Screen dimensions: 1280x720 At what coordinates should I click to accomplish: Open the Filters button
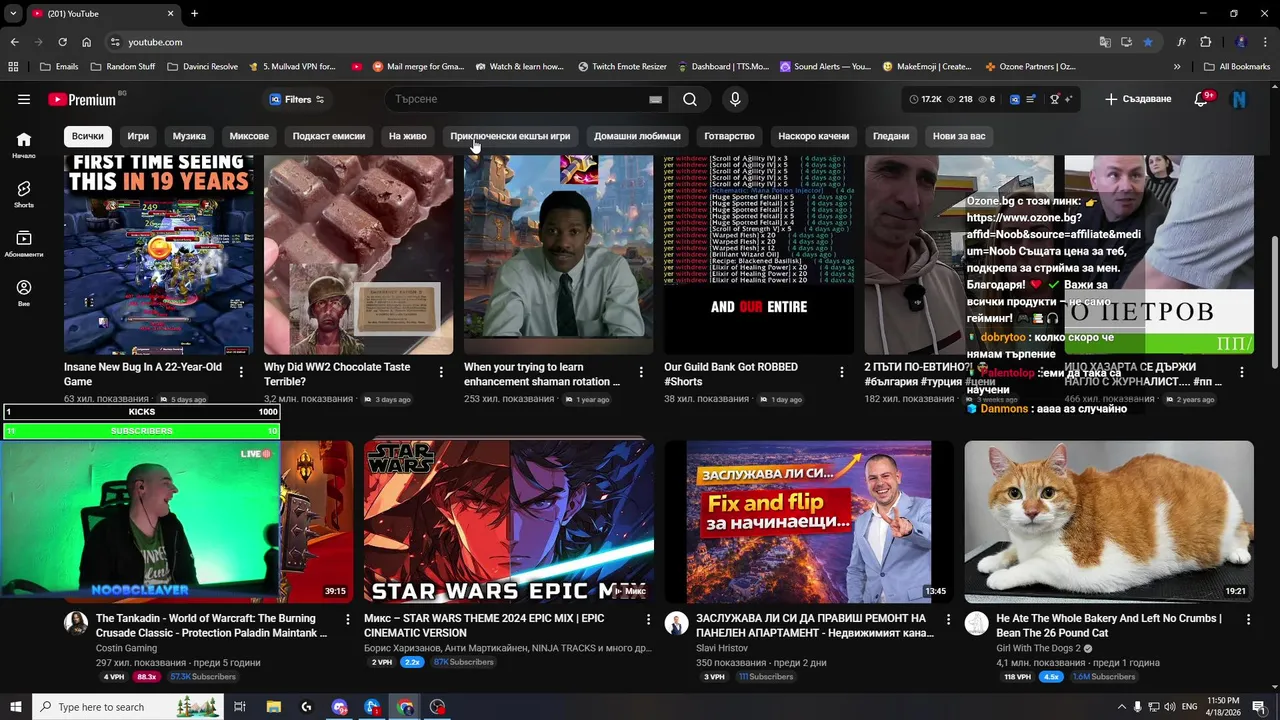tap(297, 99)
